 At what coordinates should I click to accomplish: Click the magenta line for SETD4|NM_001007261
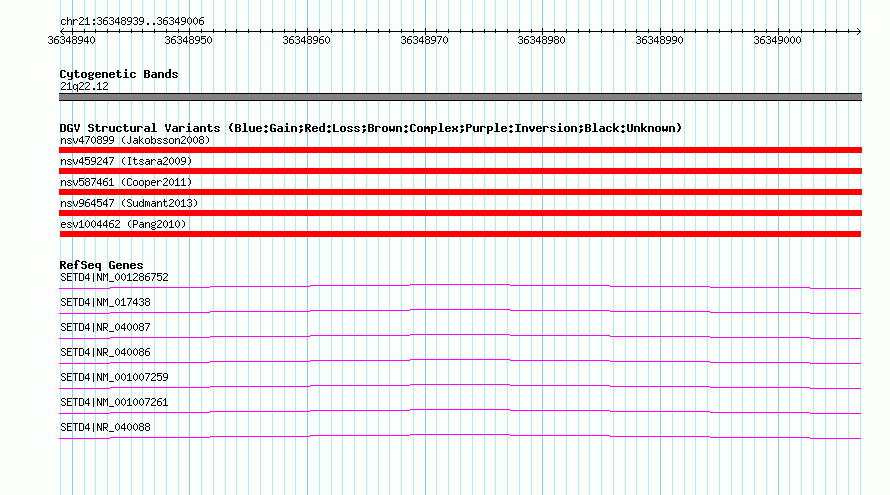(x=460, y=411)
